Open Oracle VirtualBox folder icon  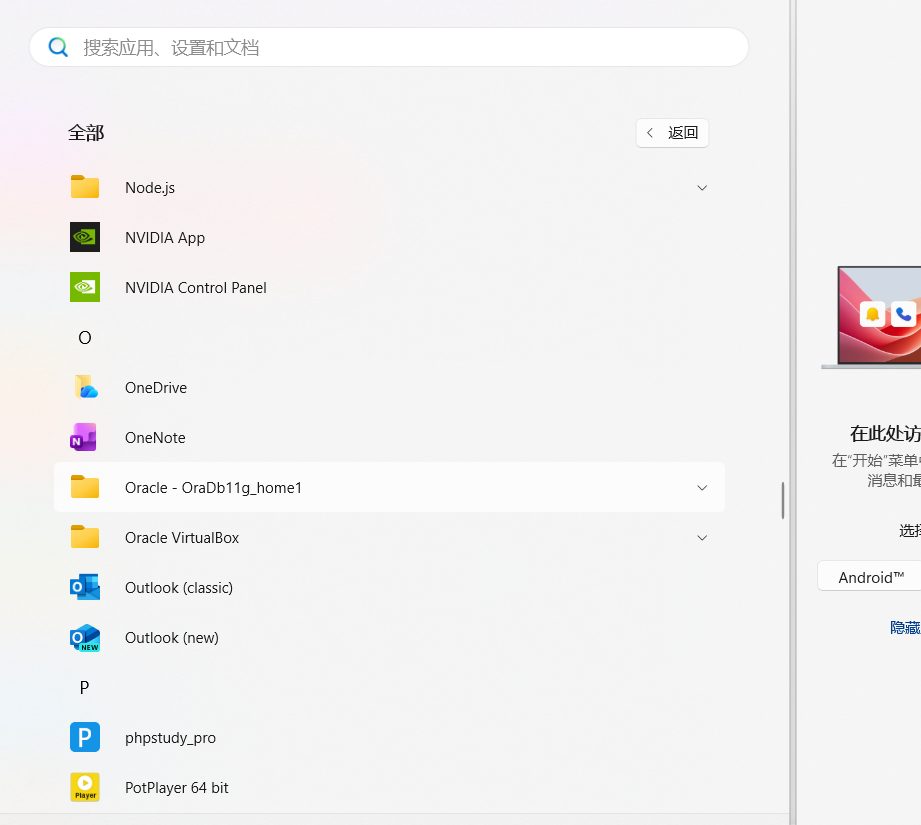[x=85, y=537]
